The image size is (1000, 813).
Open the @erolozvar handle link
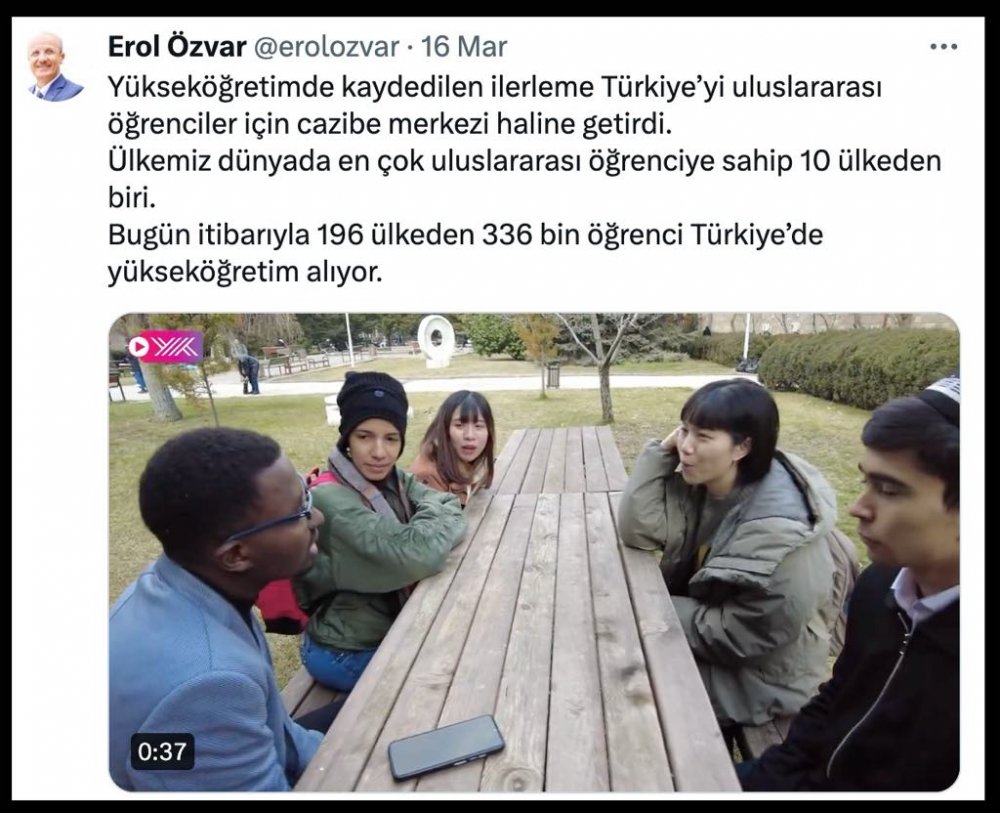(x=327, y=48)
